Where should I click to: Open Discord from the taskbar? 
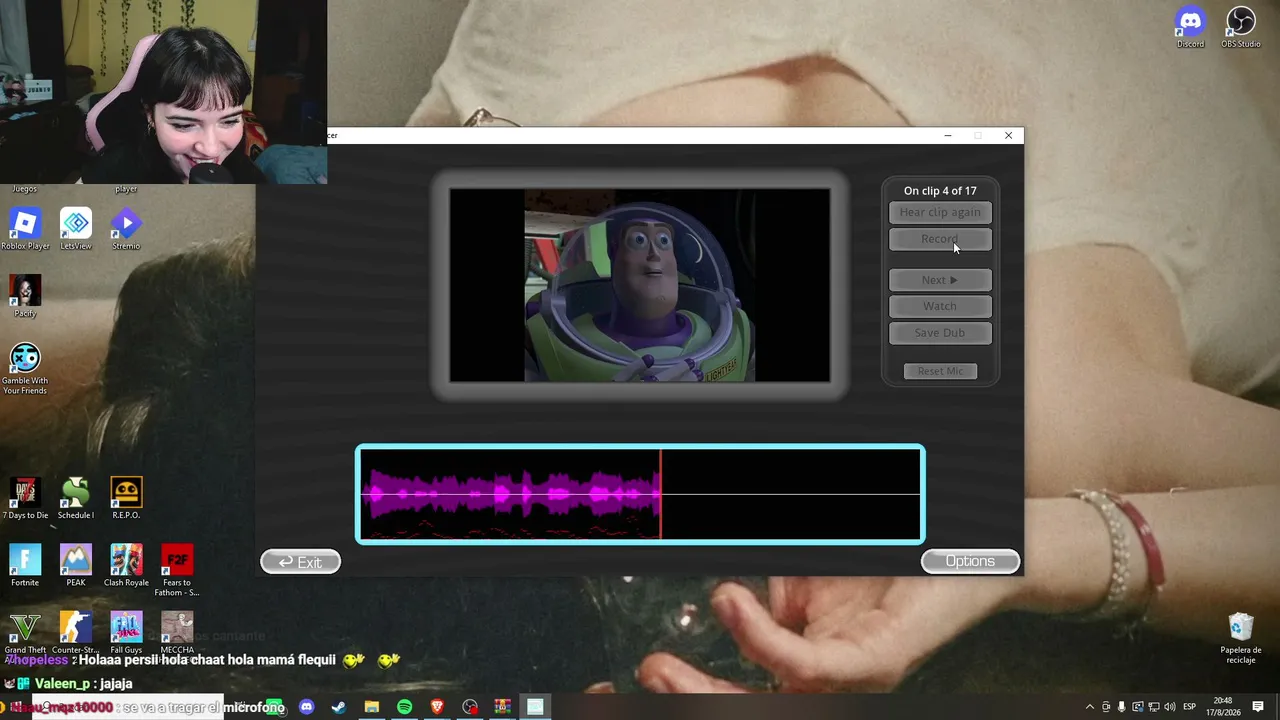pos(306,707)
